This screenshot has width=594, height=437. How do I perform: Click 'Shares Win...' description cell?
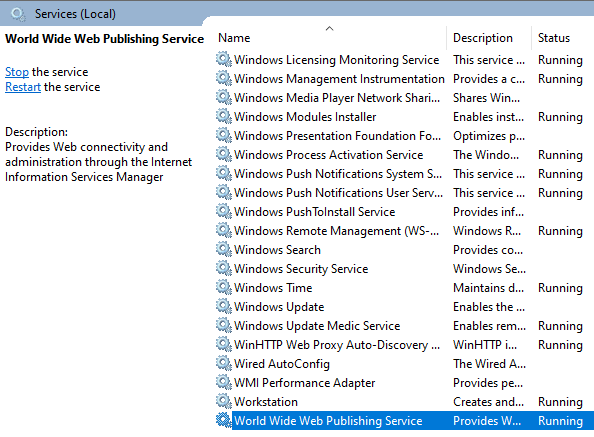486,98
